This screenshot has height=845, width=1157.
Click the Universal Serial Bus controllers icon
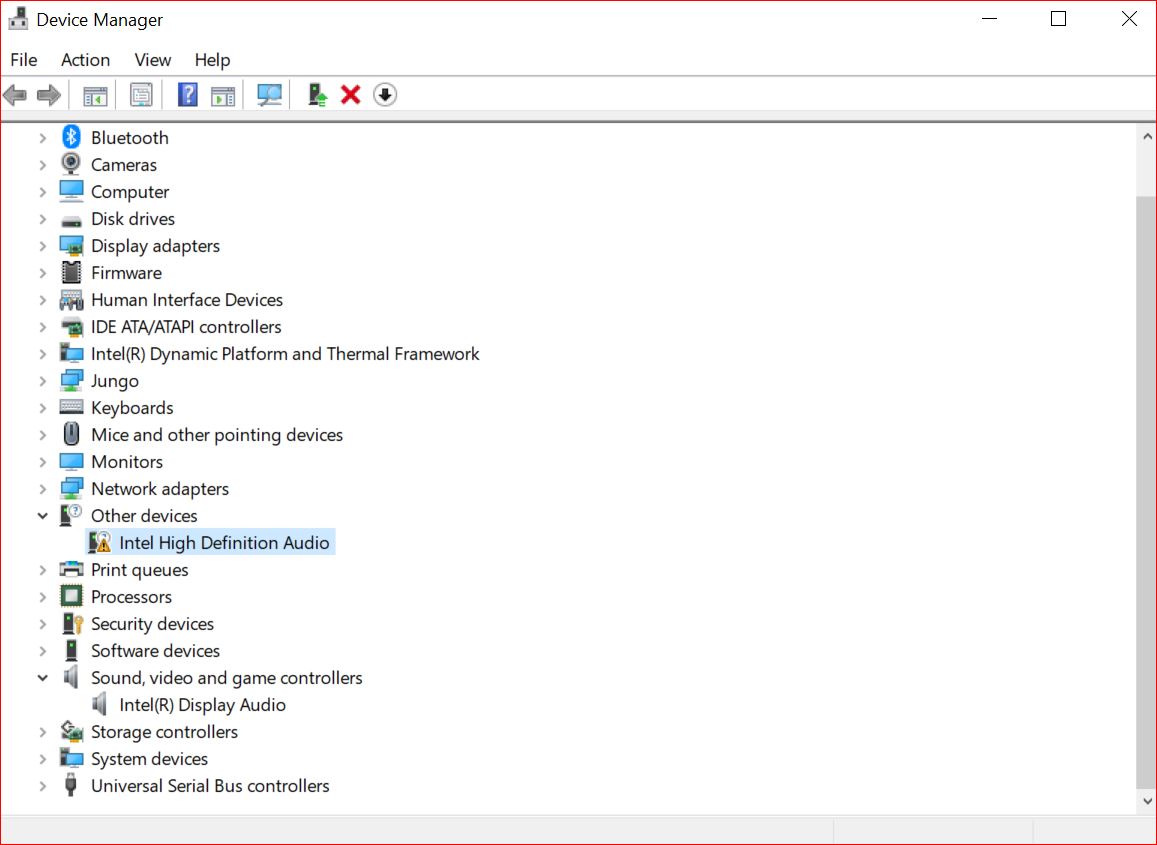(71, 785)
